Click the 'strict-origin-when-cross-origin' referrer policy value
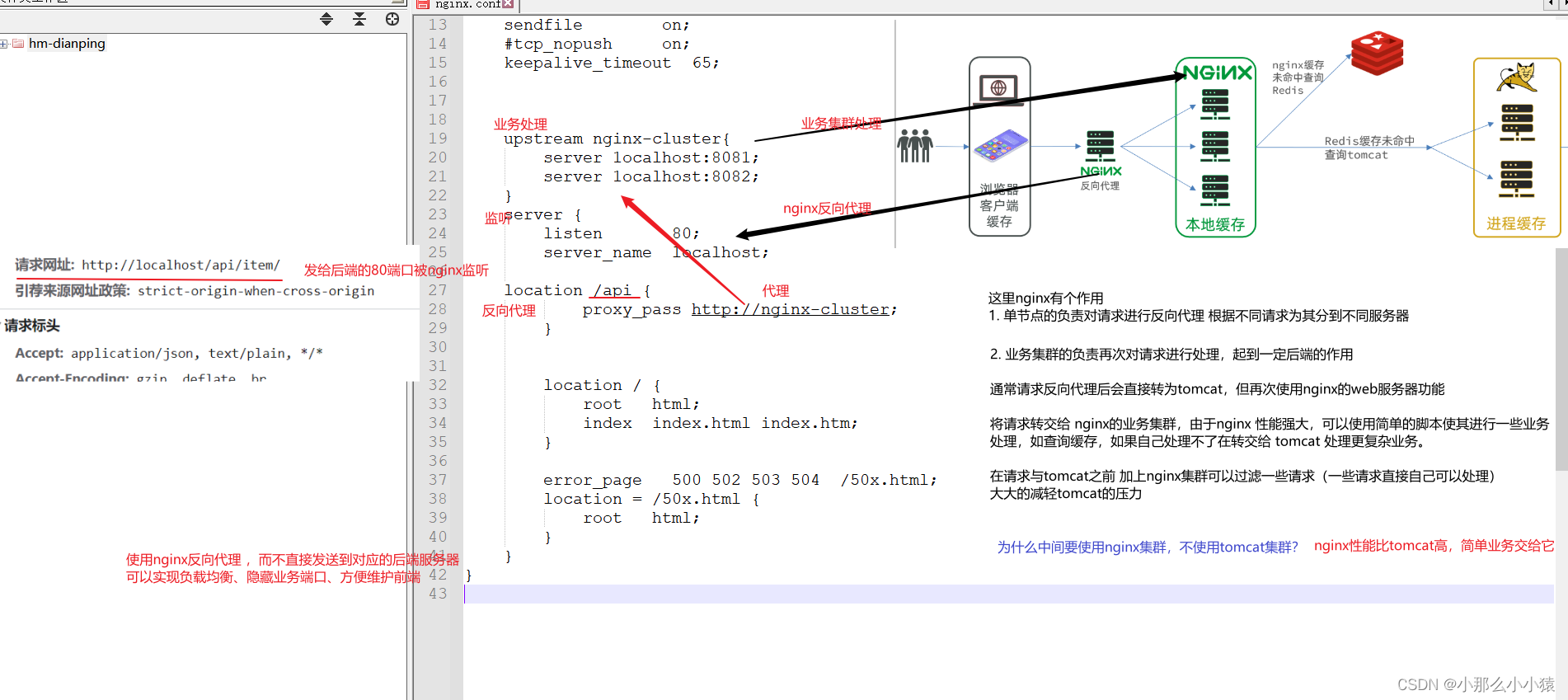The width and height of the screenshot is (1568, 700). (x=256, y=291)
